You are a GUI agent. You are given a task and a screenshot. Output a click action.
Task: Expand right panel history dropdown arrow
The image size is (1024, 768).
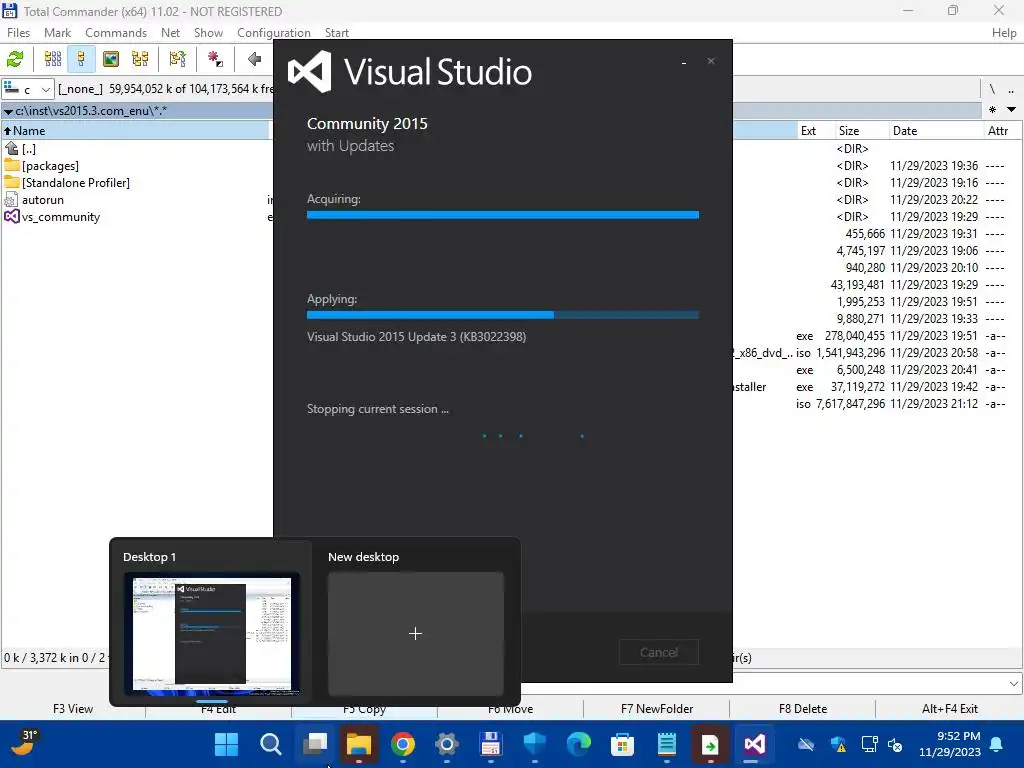click(x=1012, y=110)
